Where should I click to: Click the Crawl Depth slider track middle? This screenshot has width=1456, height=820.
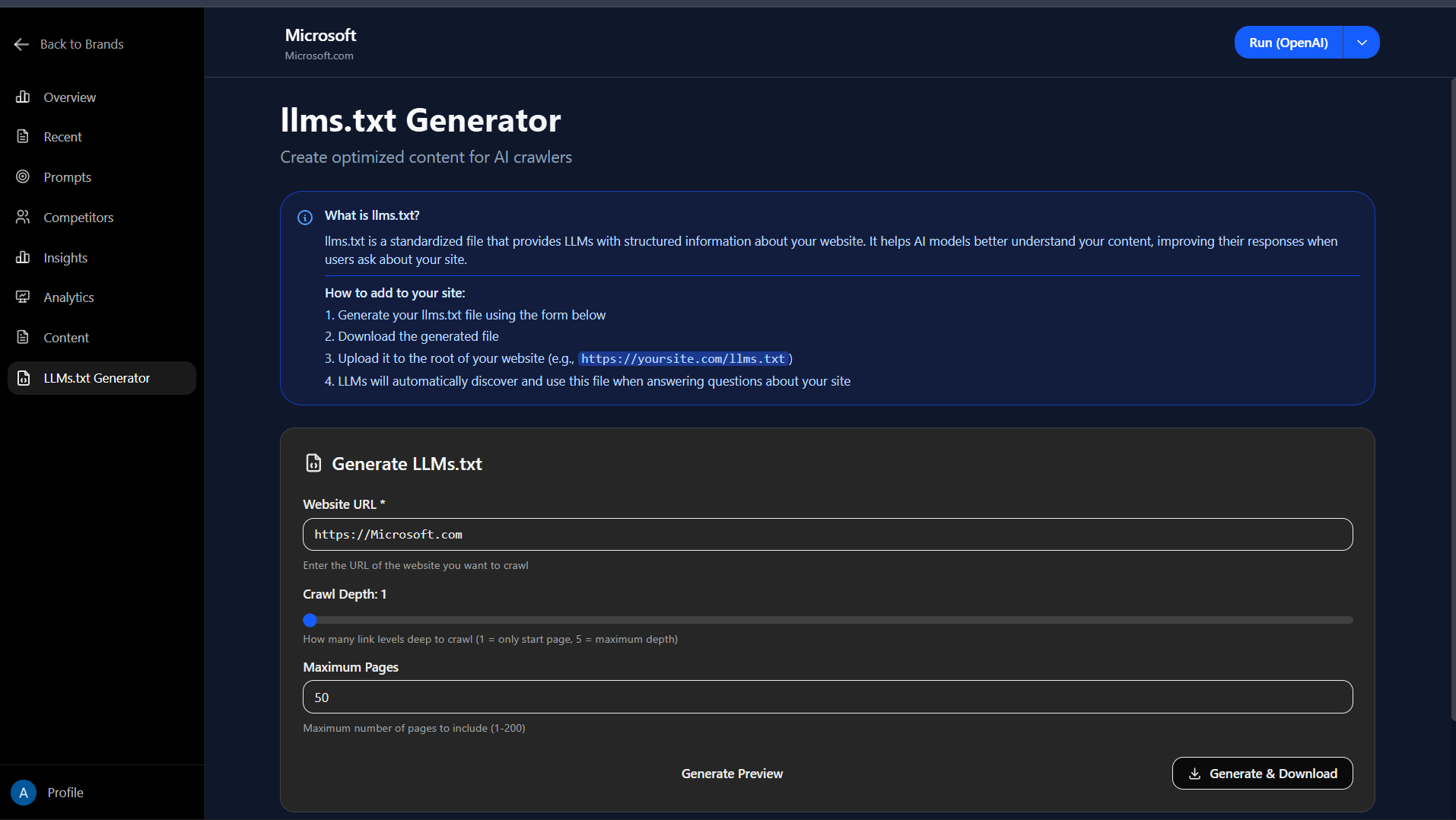[x=828, y=620]
